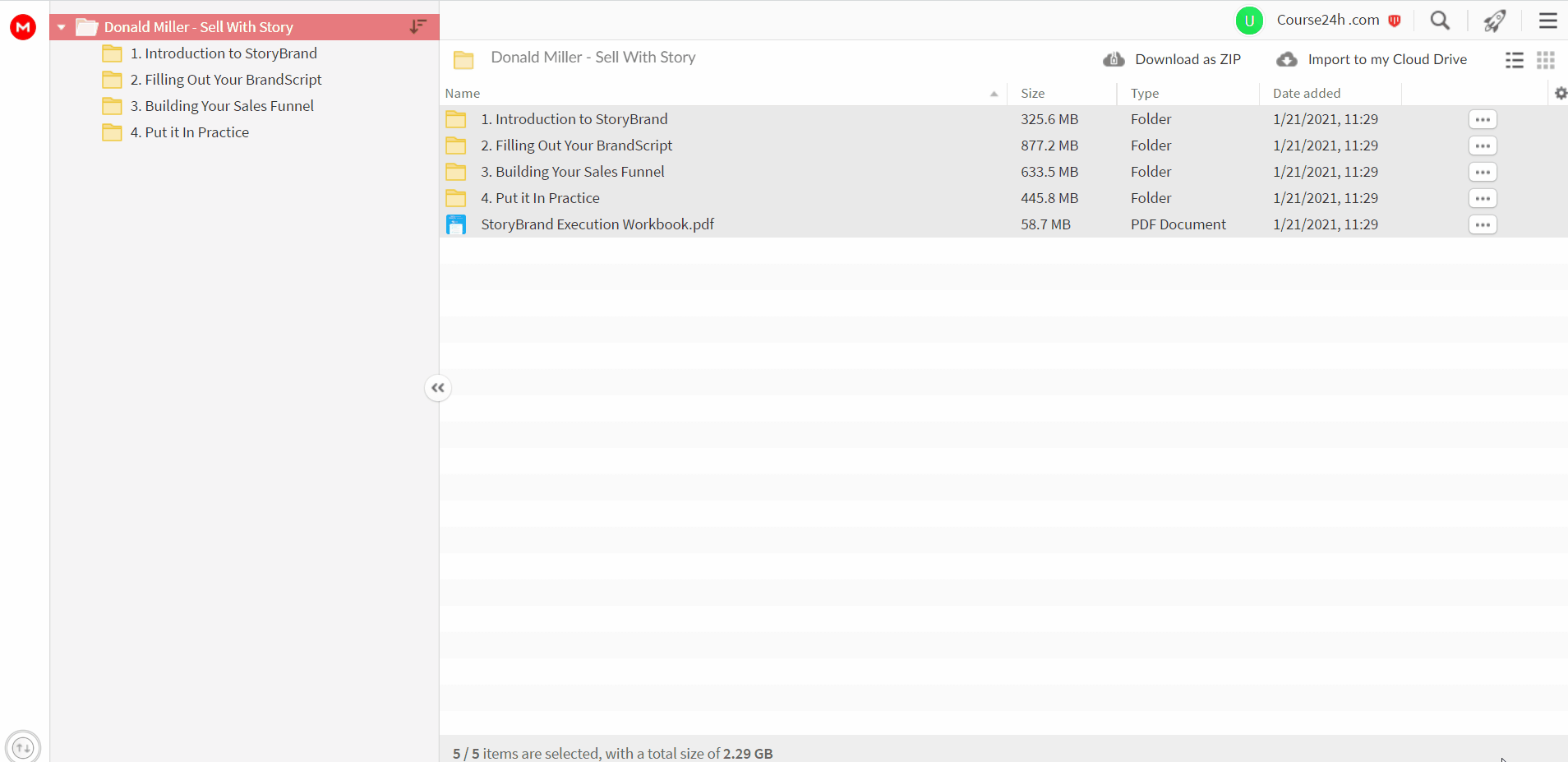Viewport: 1568px width, 762px height.
Task: Click Download as ZIP
Action: tap(1172, 59)
